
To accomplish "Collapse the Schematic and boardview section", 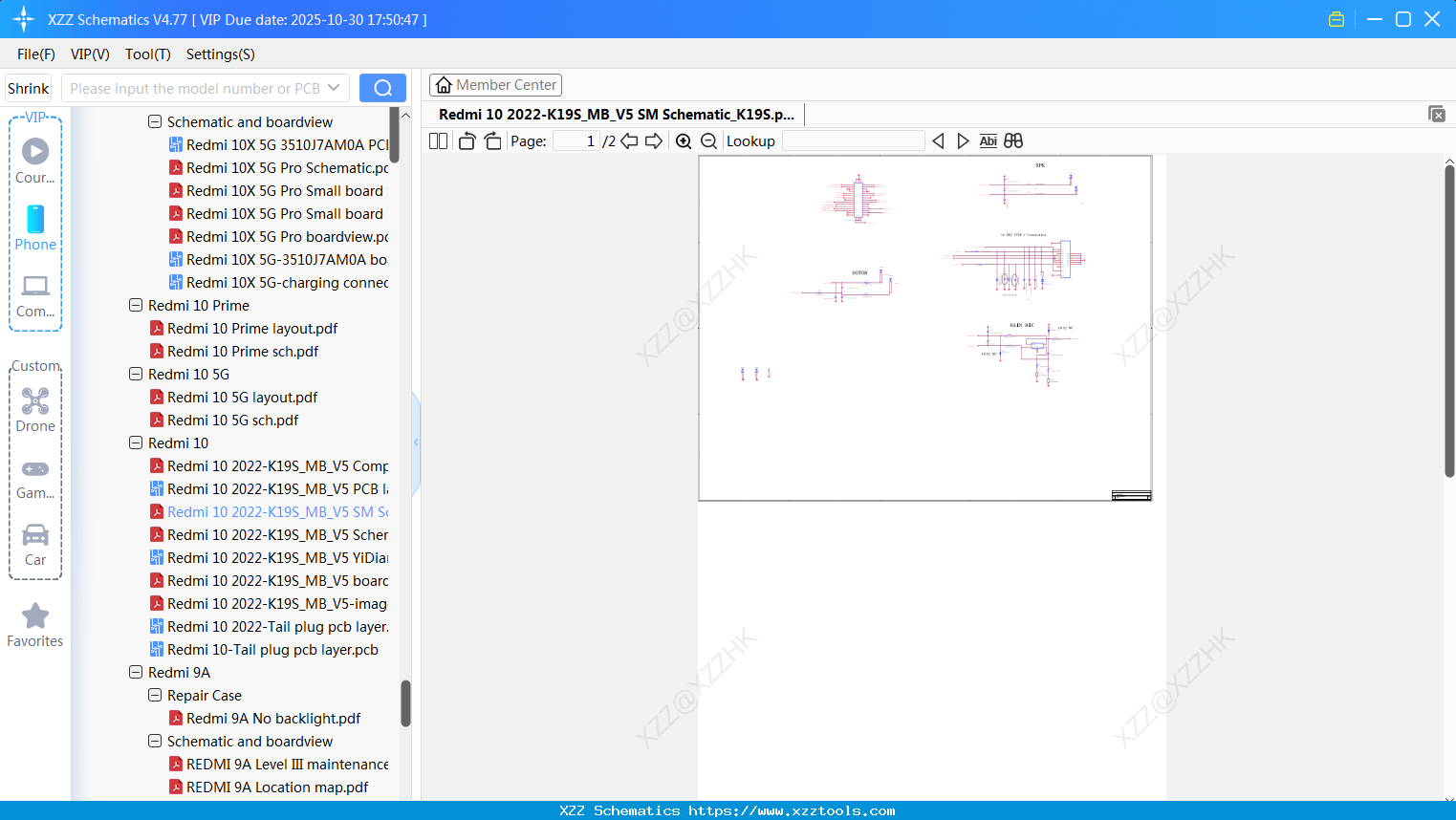I will pyautogui.click(x=154, y=121).
